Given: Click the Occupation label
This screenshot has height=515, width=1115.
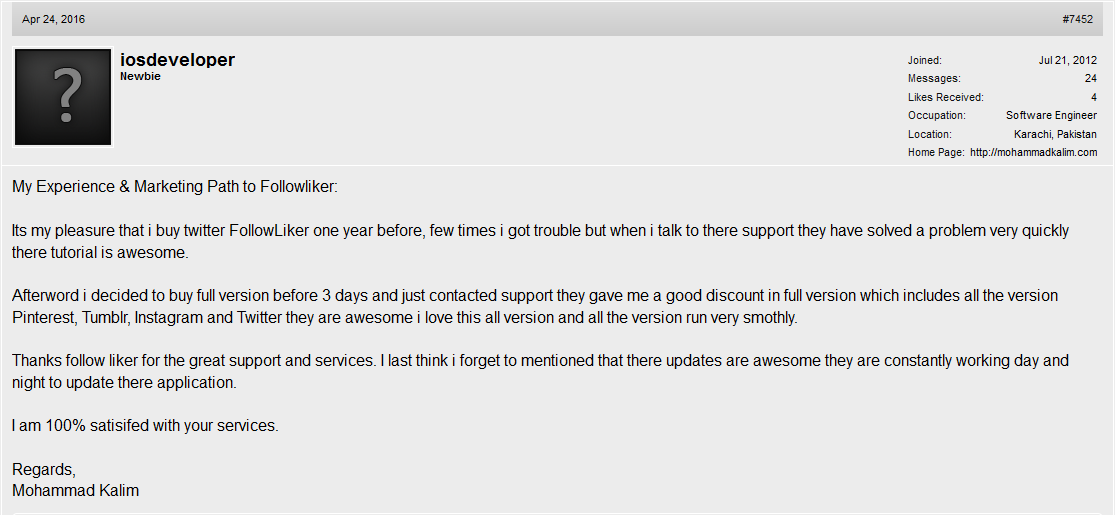Looking at the screenshot, I should pos(937,115).
